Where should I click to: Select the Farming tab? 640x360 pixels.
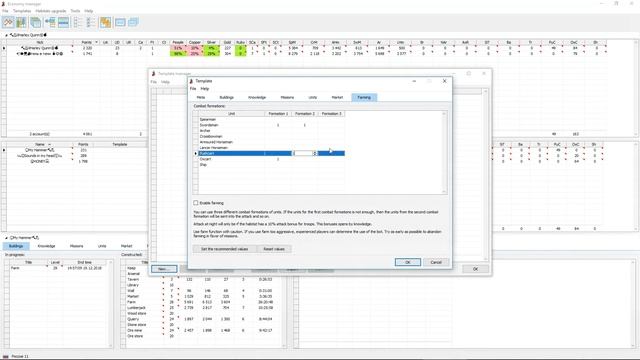coord(364,98)
